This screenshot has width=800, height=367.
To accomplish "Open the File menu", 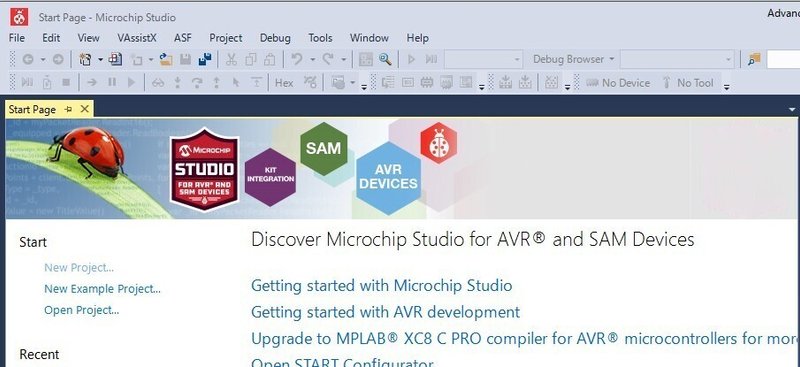I will click(16, 38).
